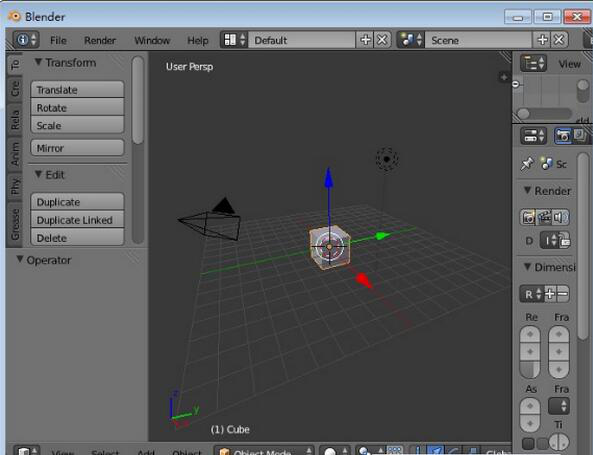Collapse the Dimensions panel

pyautogui.click(x=528, y=267)
